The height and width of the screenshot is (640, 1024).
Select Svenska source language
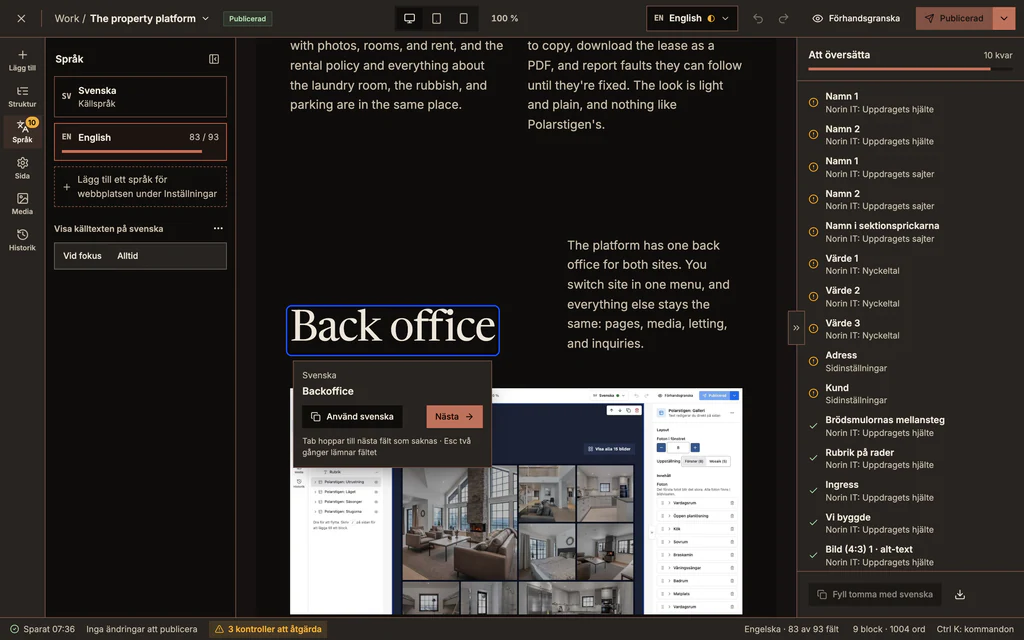click(140, 97)
